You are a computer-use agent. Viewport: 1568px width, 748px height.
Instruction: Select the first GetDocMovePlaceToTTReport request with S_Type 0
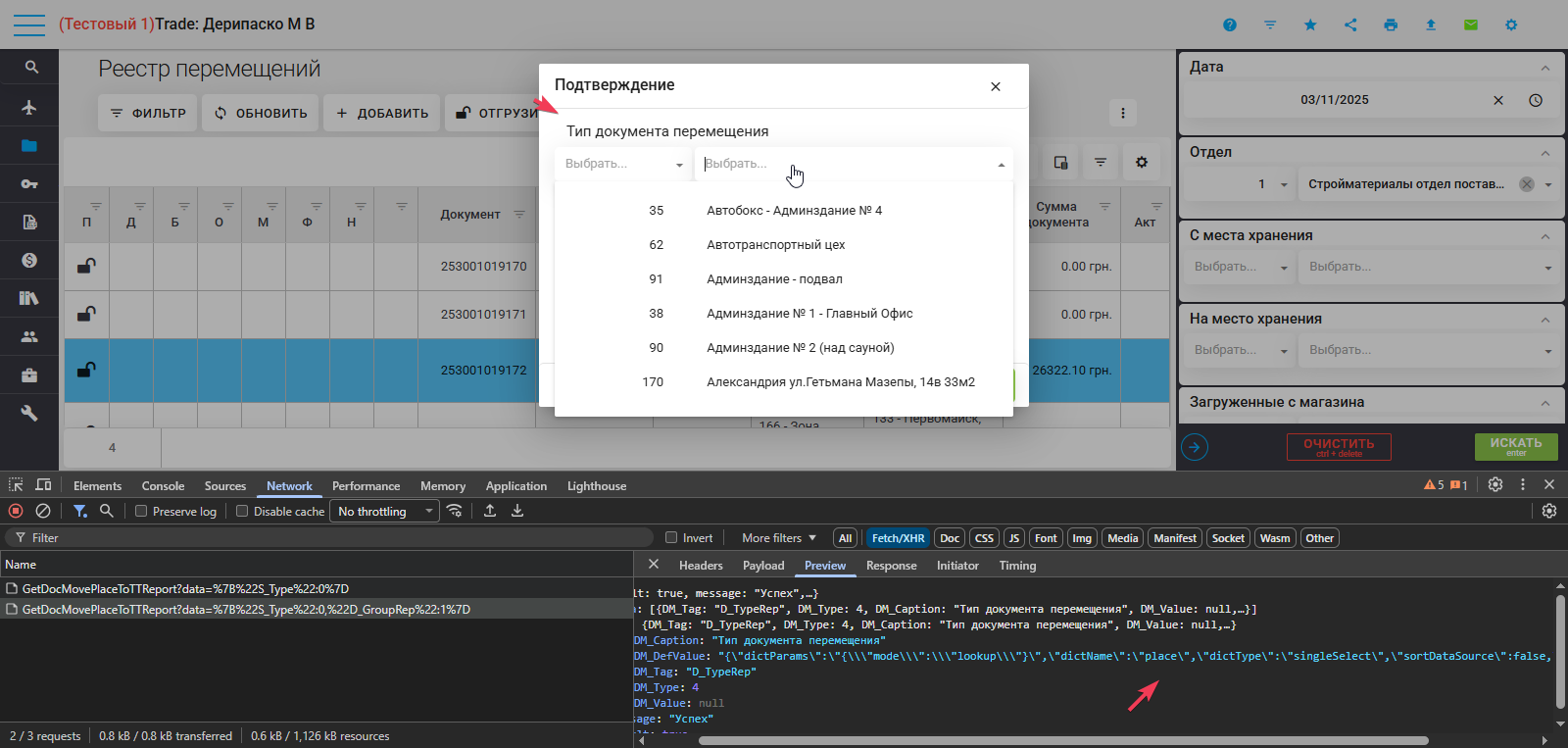[x=185, y=588]
